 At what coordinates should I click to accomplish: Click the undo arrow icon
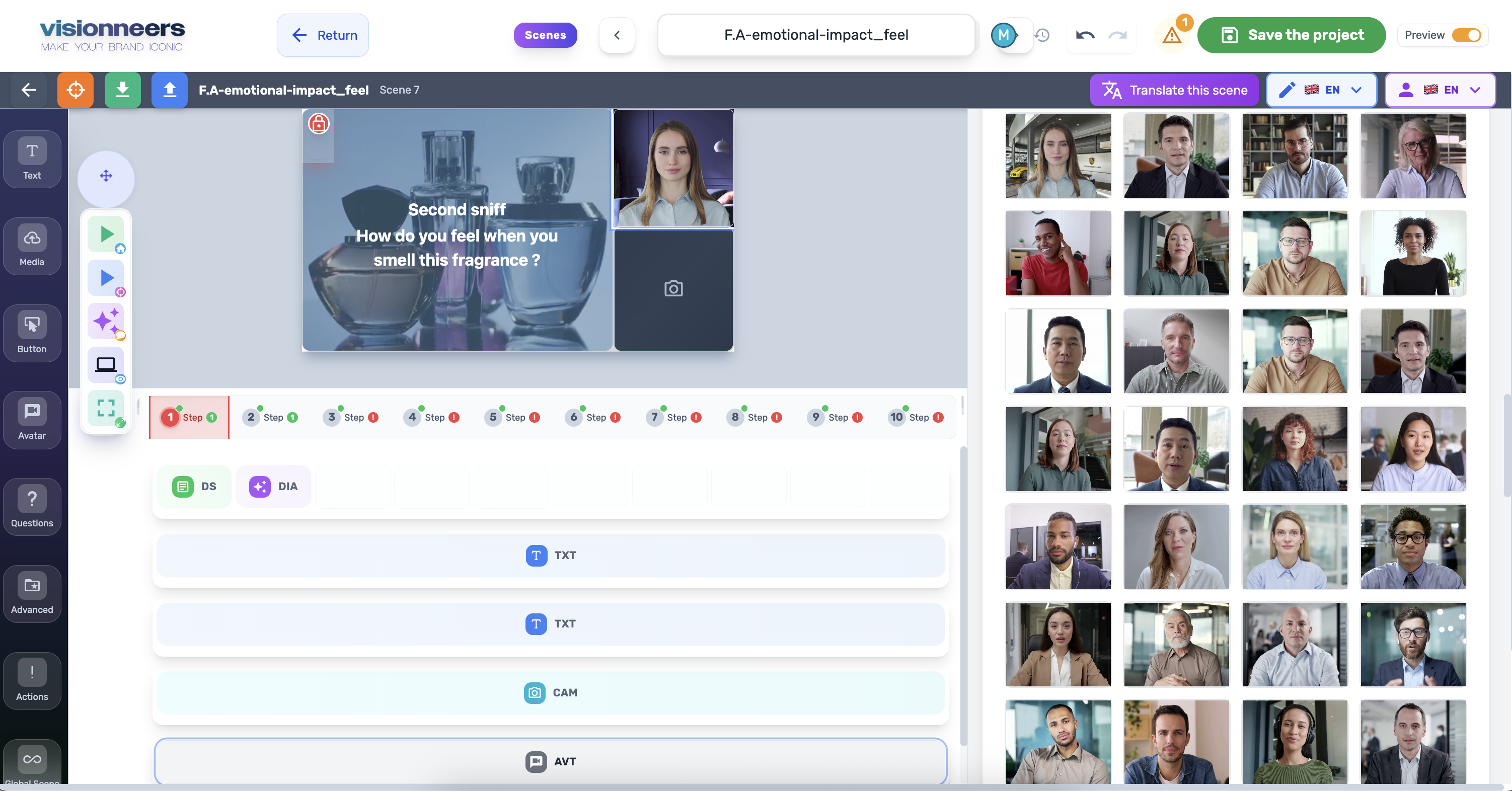pos(1085,35)
